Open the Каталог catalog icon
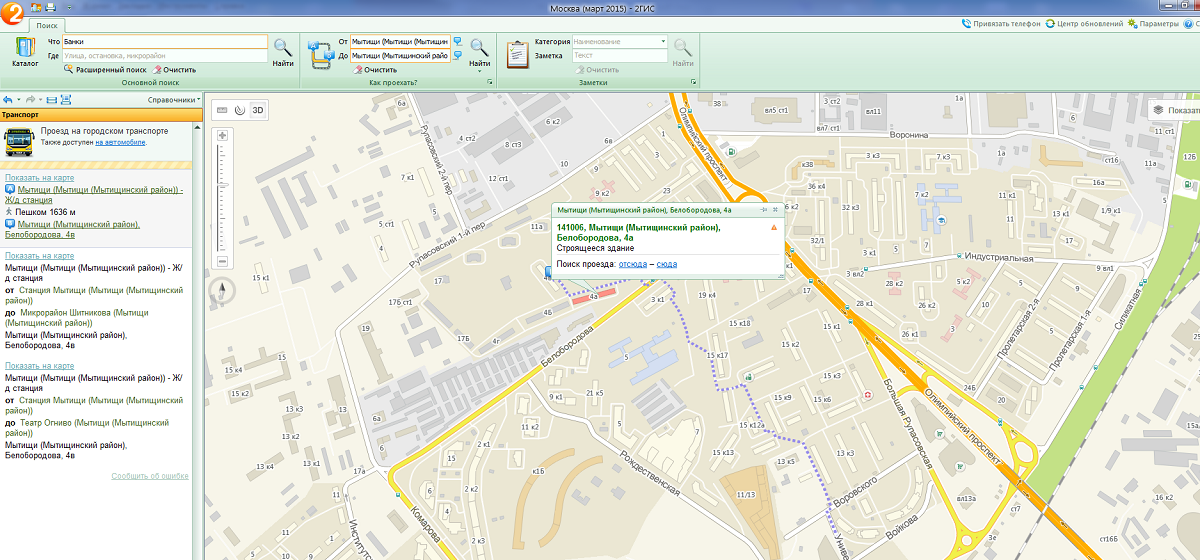 pyautogui.click(x=25, y=51)
